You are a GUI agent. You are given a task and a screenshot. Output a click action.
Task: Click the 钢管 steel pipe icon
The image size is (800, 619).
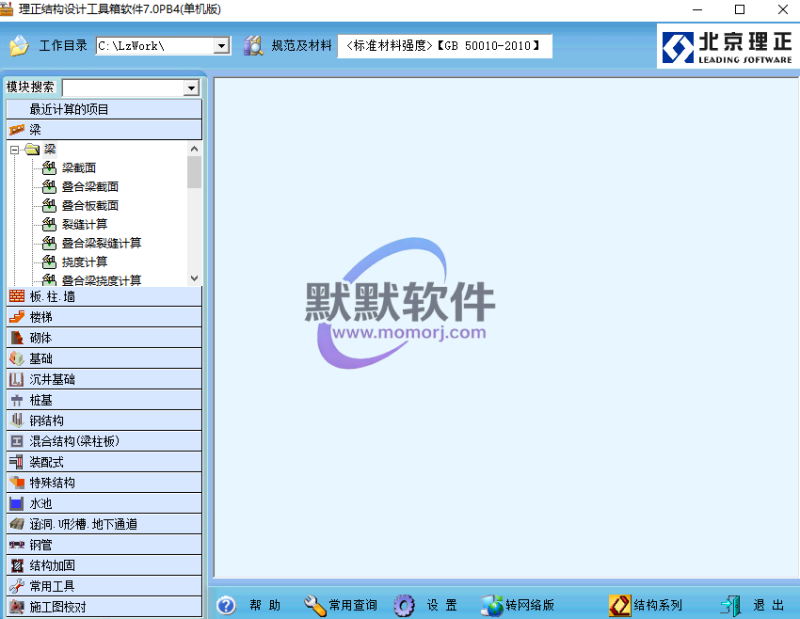tap(17, 544)
